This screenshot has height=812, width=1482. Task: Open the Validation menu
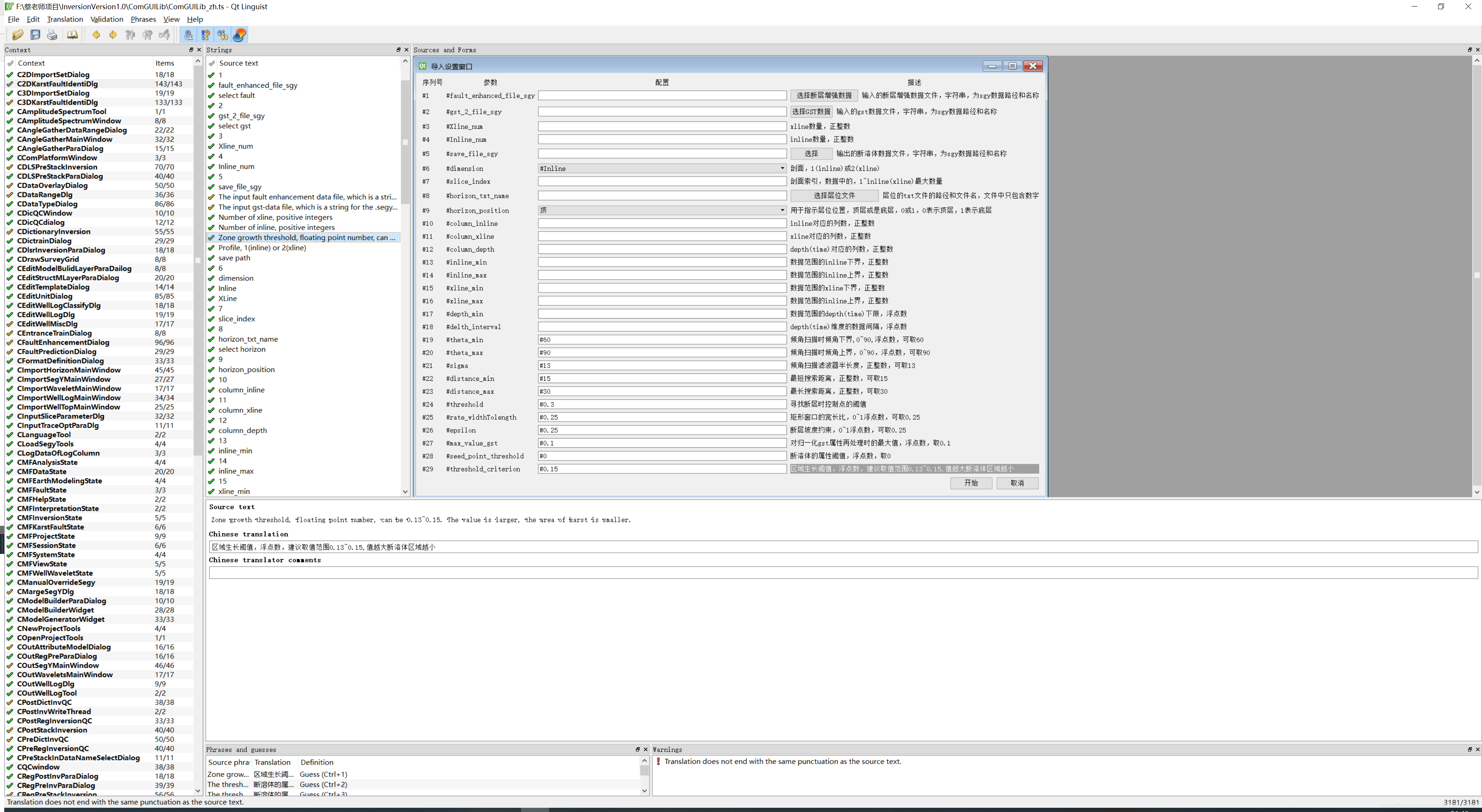pos(107,19)
